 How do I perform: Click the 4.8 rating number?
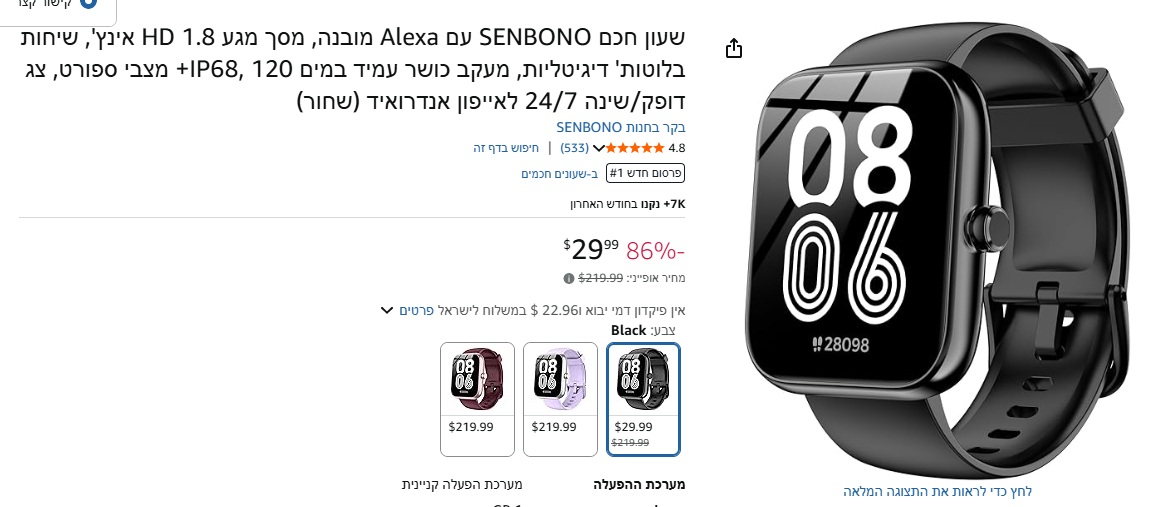(676, 148)
